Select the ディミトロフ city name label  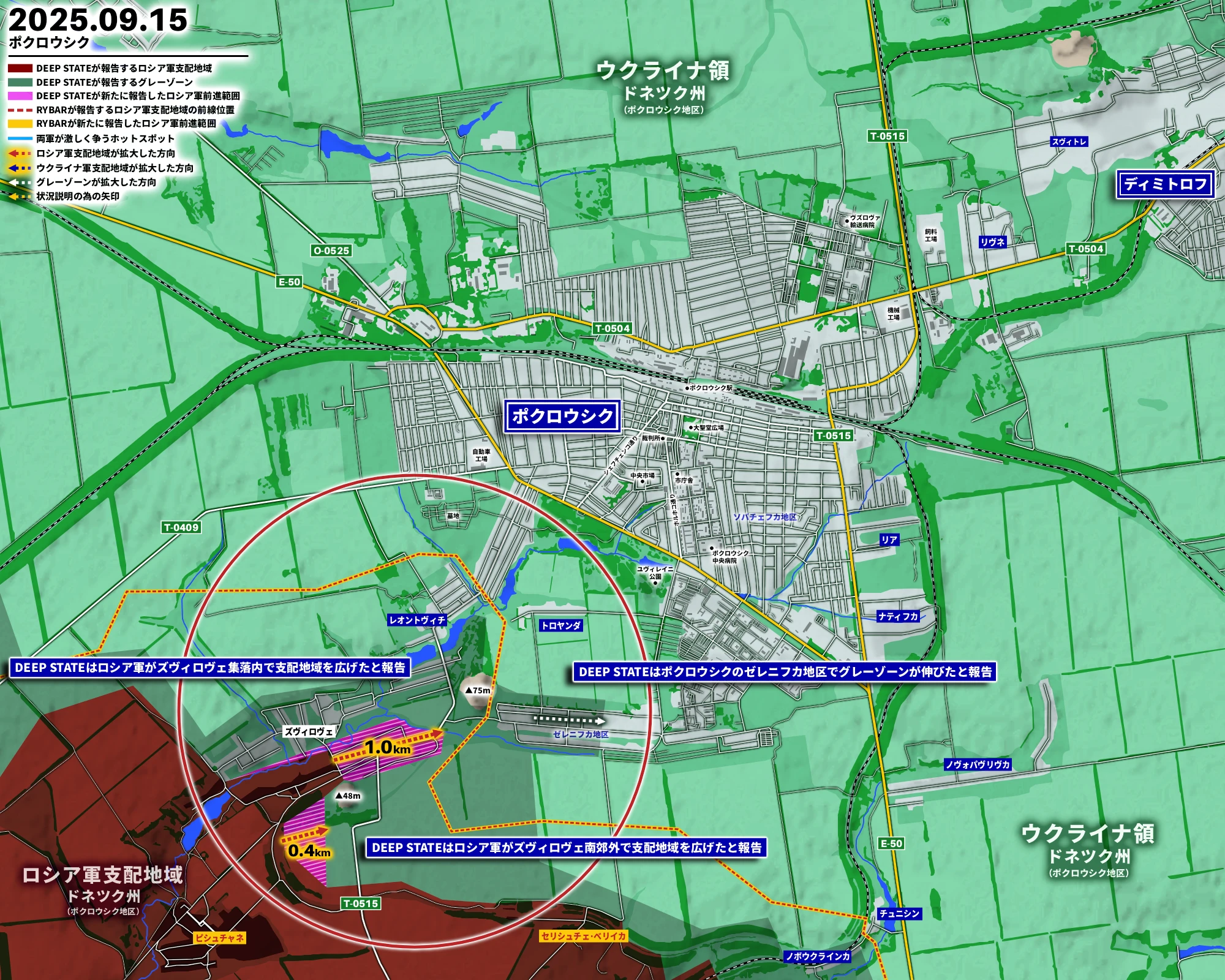click(x=1165, y=184)
